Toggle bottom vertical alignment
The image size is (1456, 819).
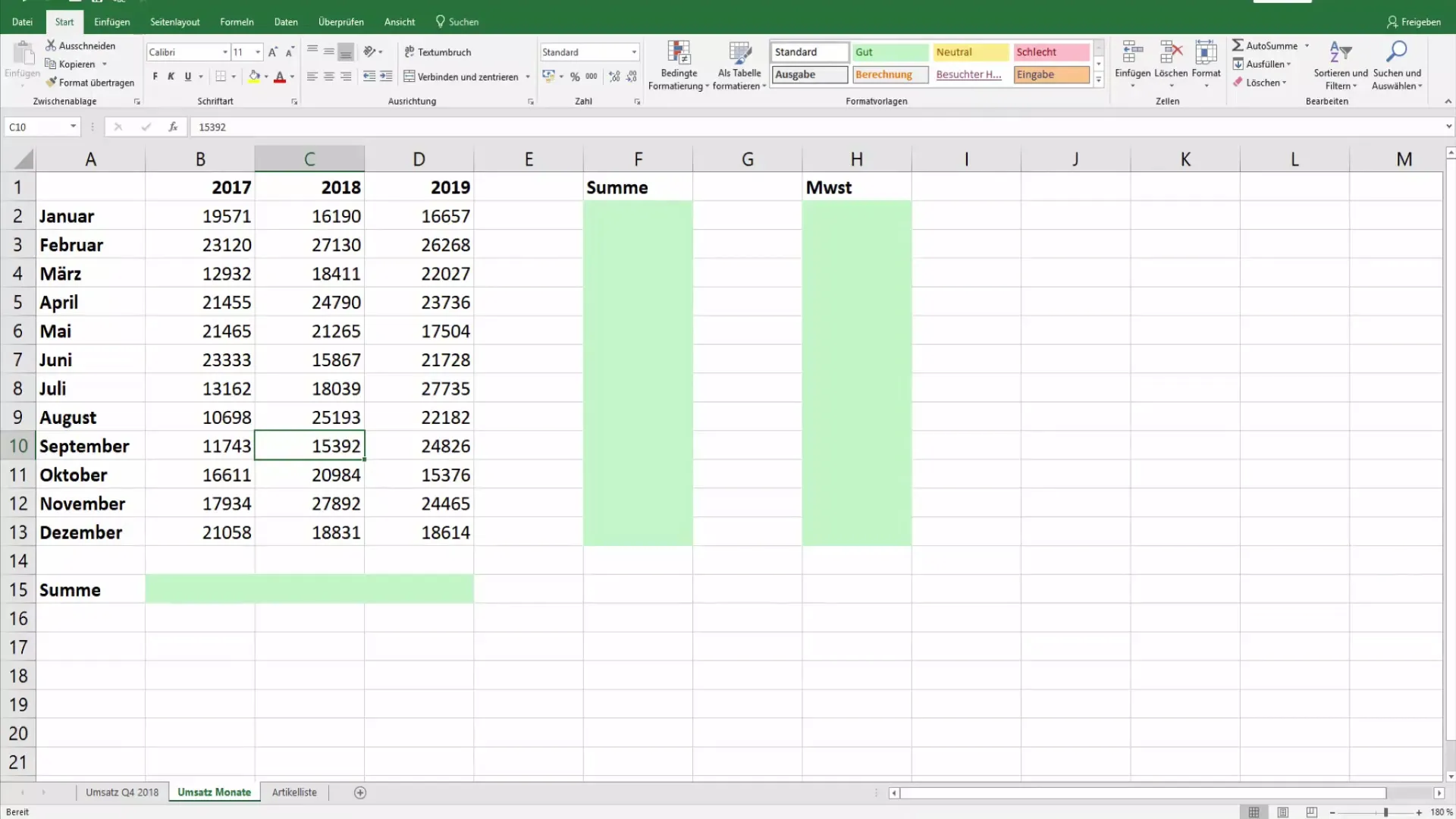(x=346, y=52)
